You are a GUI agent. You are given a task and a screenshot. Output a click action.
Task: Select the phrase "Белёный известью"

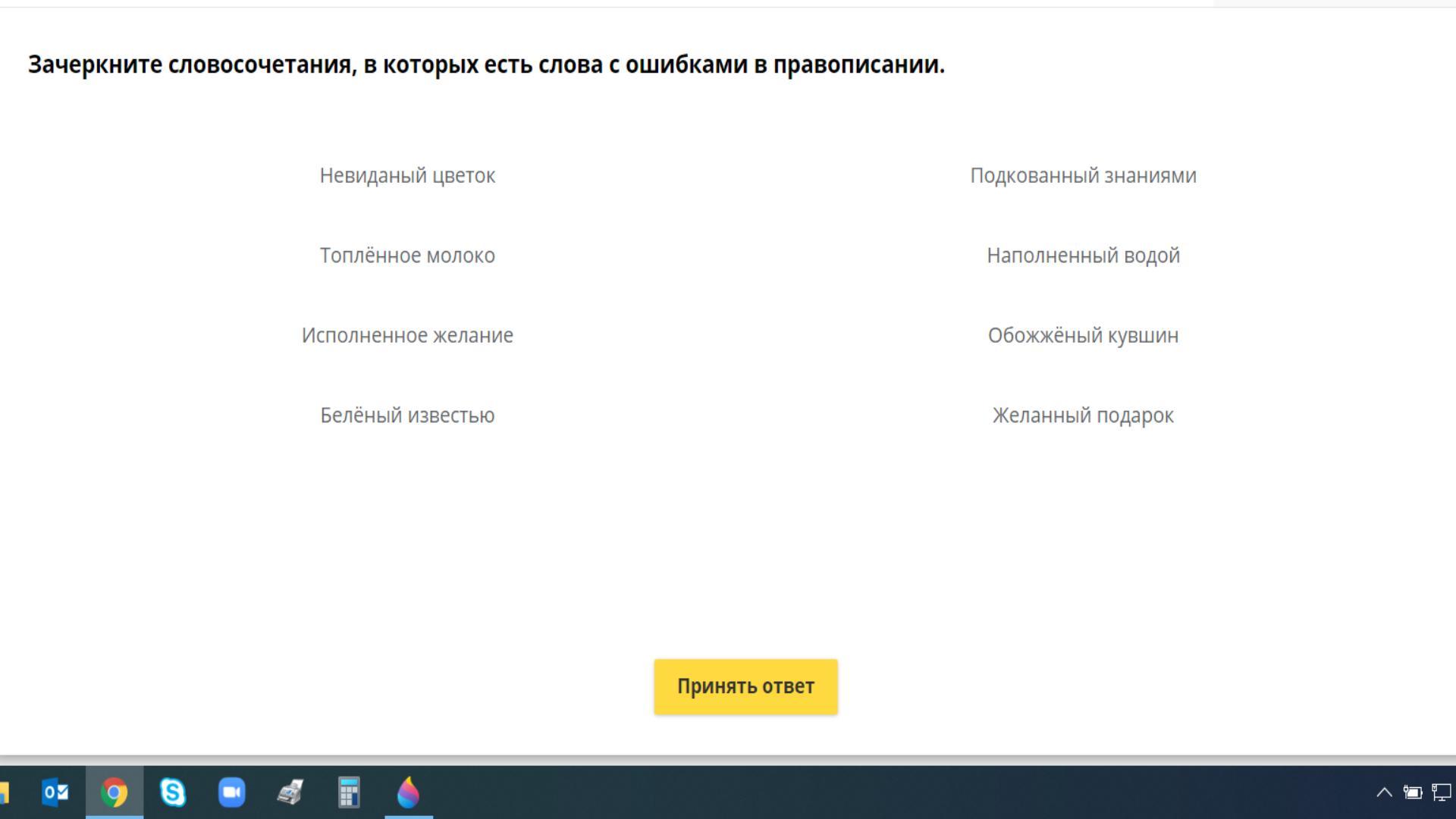click(407, 416)
